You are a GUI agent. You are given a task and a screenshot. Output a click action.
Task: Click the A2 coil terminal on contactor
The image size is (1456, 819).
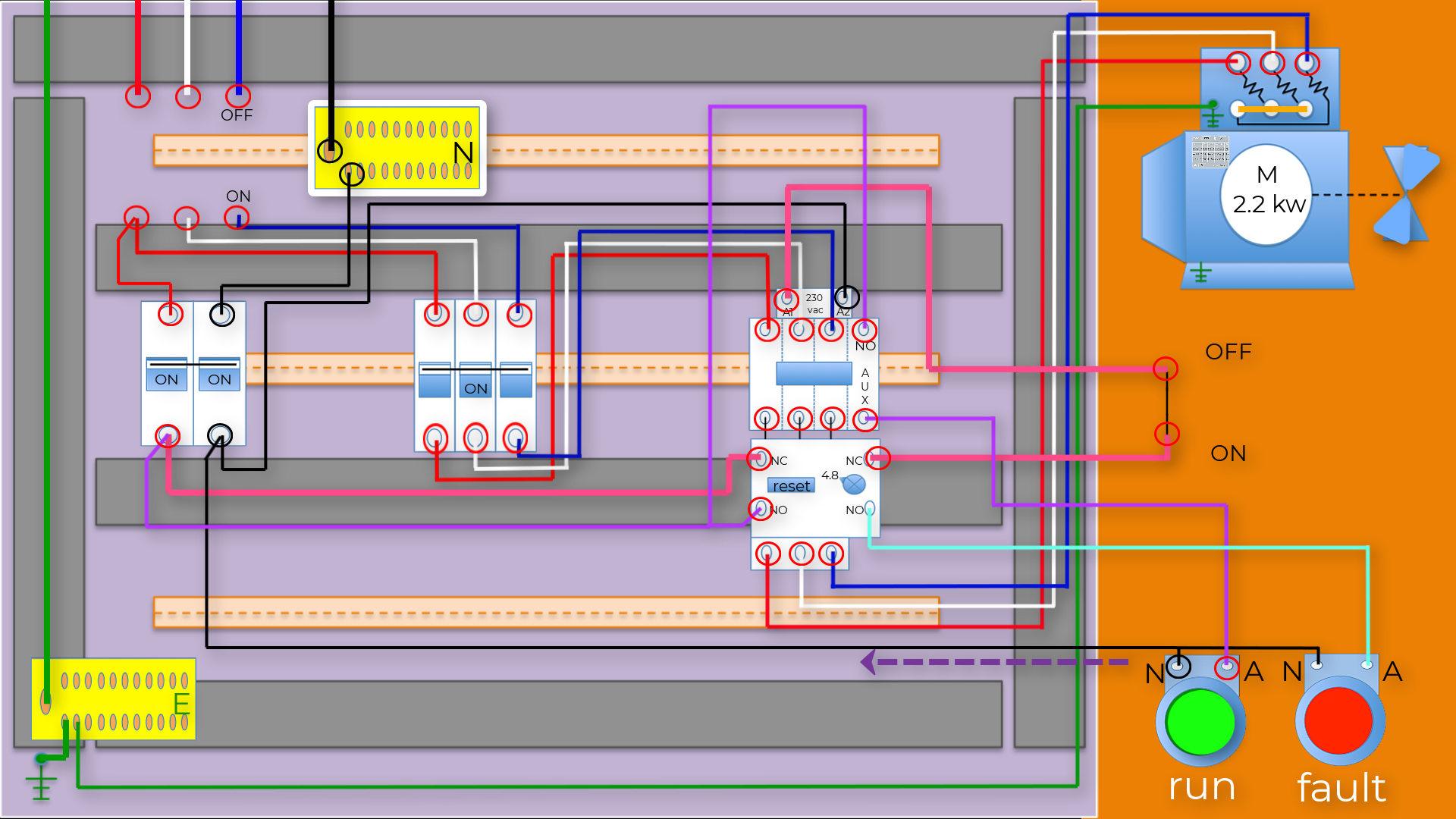(x=846, y=297)
